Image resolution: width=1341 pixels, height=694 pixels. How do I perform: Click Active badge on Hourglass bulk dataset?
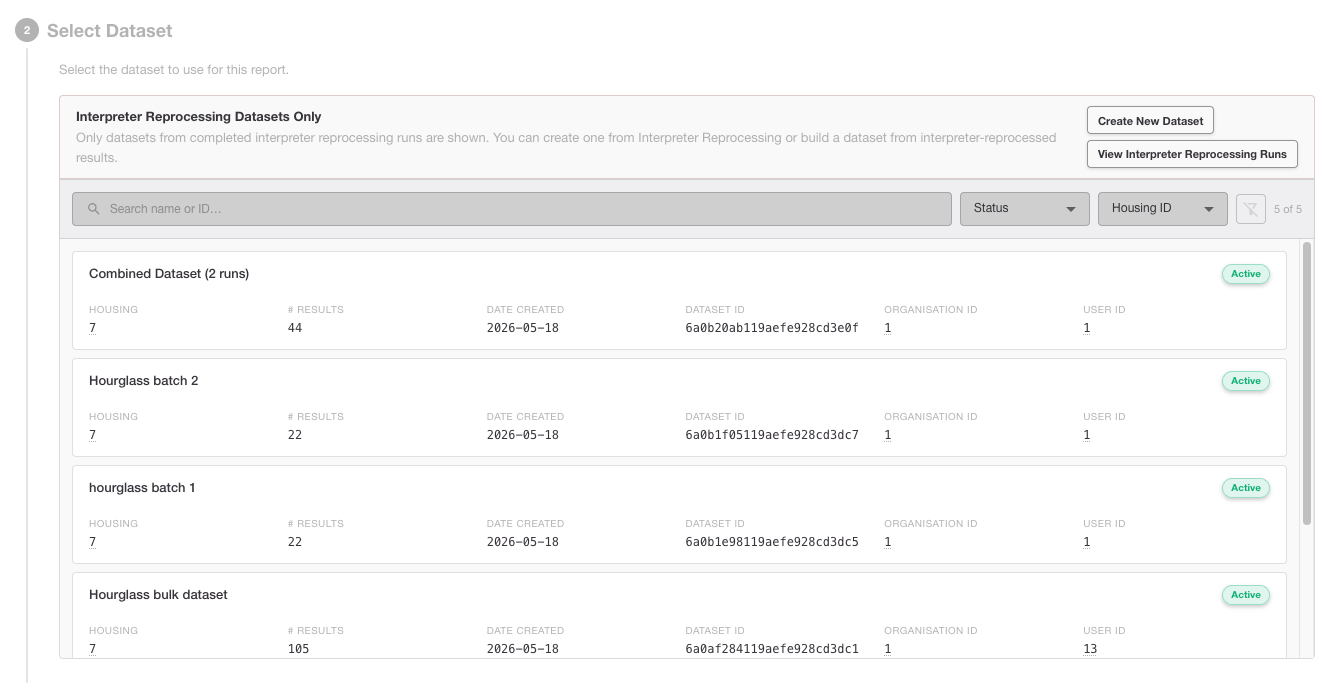[1246, 595]
